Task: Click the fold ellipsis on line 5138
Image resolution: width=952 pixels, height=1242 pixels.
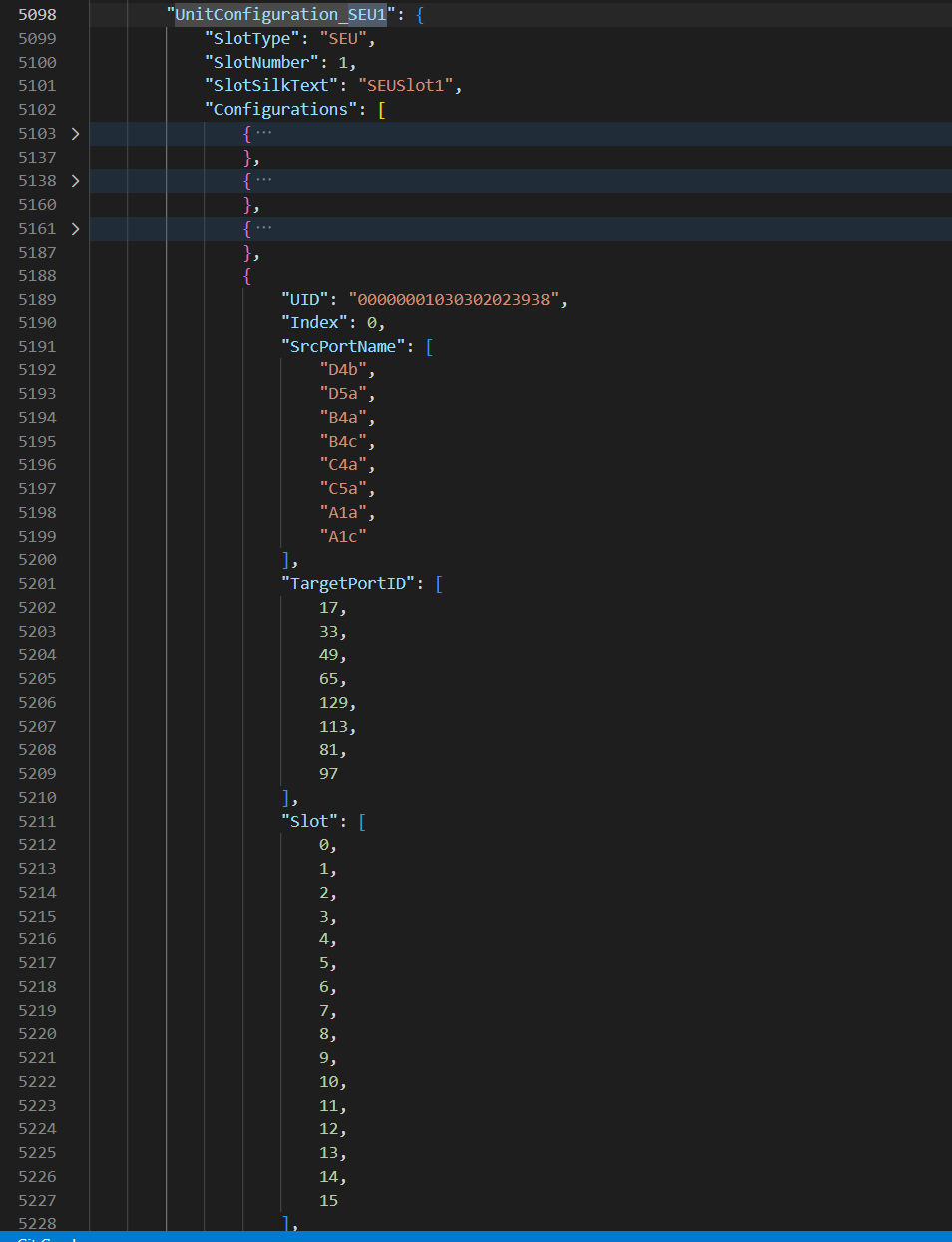Action: (x=264, y=181)
